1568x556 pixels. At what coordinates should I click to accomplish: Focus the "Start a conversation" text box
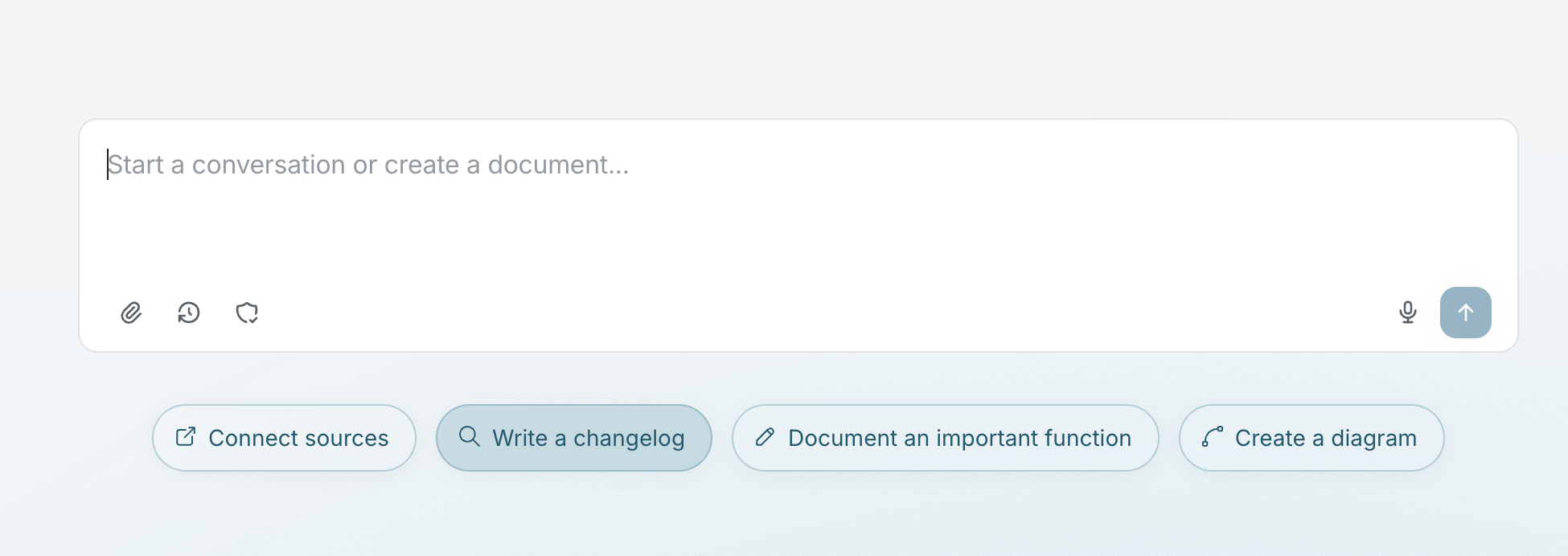click(796, 209)
